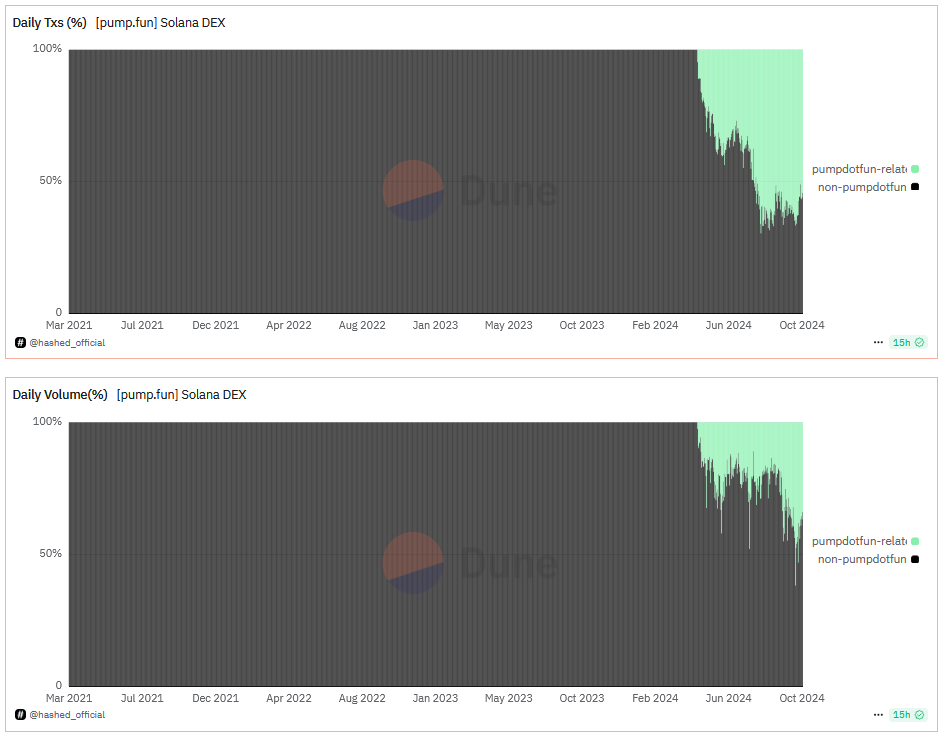Open the @hashed_official link under Daily Txs chart
The height and width of the screenshot is (739, 944).
point(67,343)
